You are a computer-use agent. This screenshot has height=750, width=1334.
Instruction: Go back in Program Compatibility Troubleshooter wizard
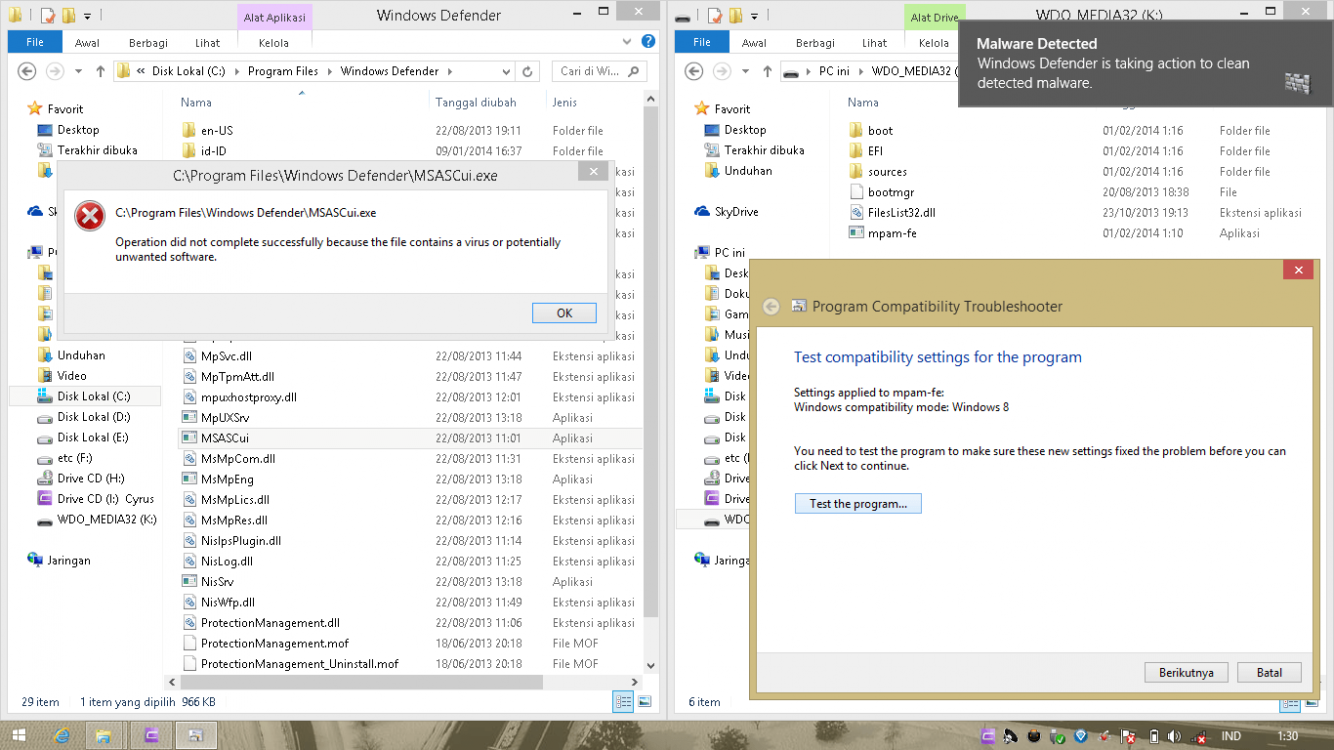[x=771, y=307]
